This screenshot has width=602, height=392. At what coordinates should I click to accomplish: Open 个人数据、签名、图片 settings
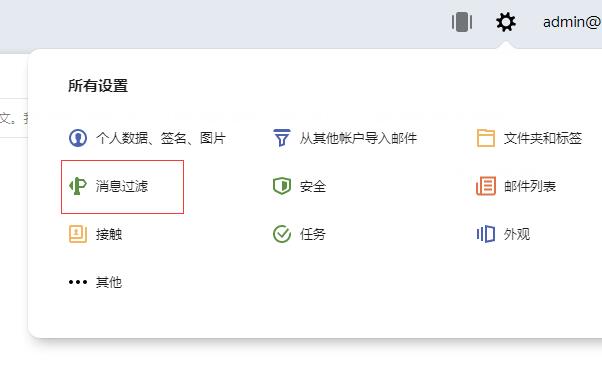coord(160,138)
